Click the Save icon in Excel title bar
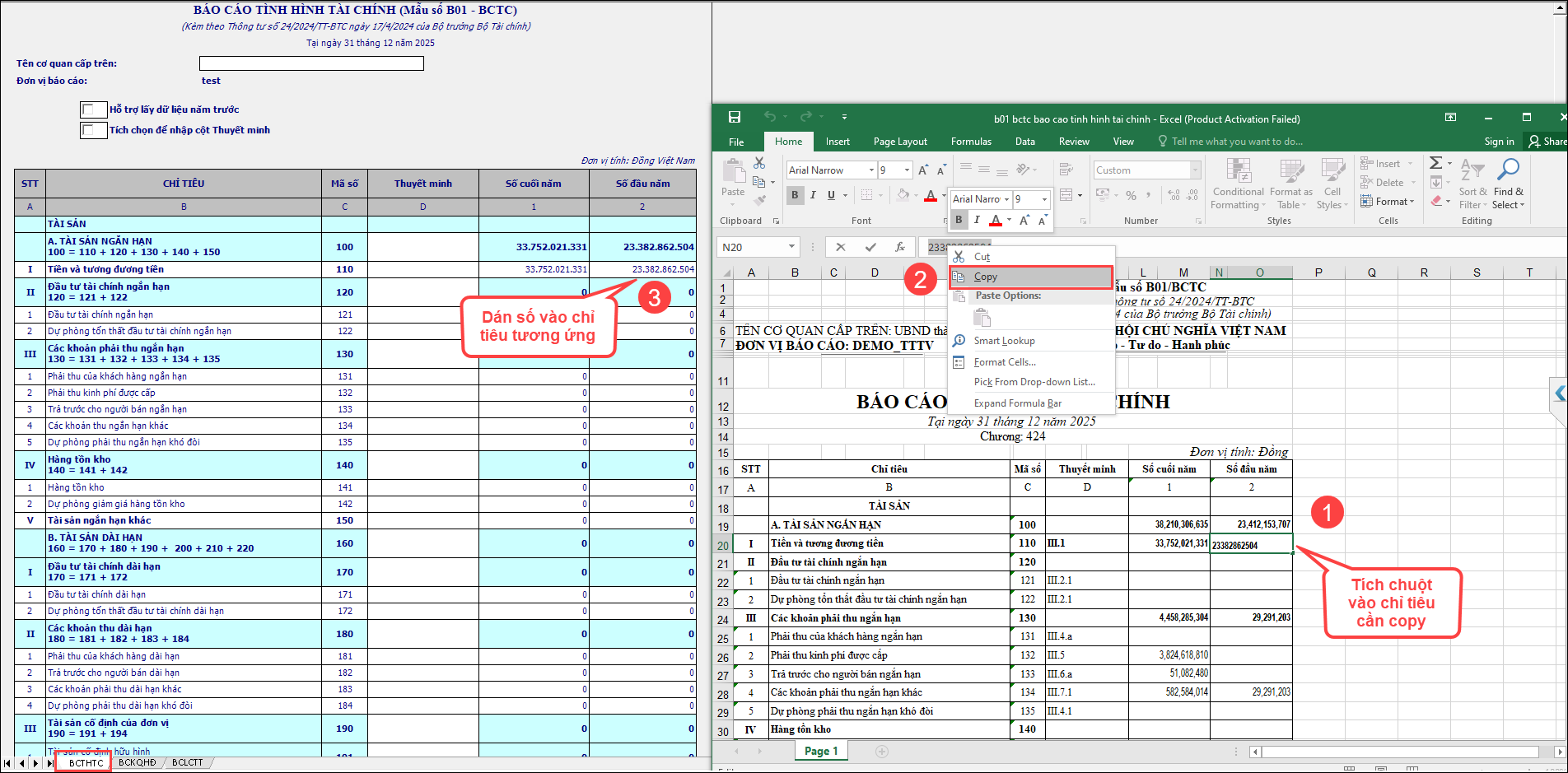The height and width of the screenshot is (773, 1568). coord(734,117)
